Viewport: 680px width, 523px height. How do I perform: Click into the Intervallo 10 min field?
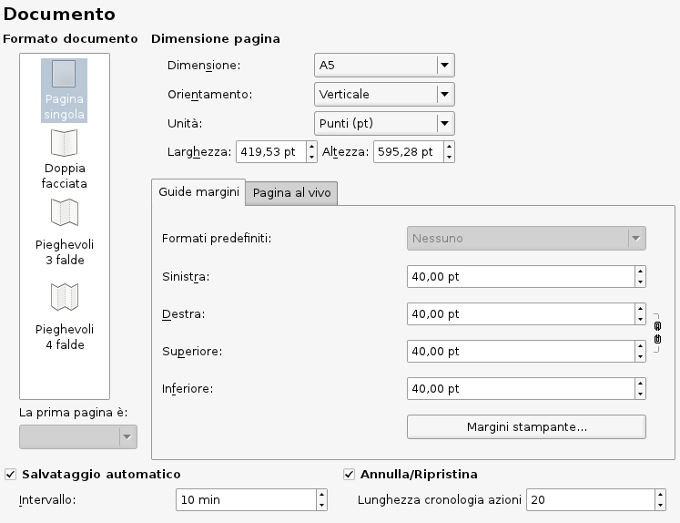(x=246, y=500)
